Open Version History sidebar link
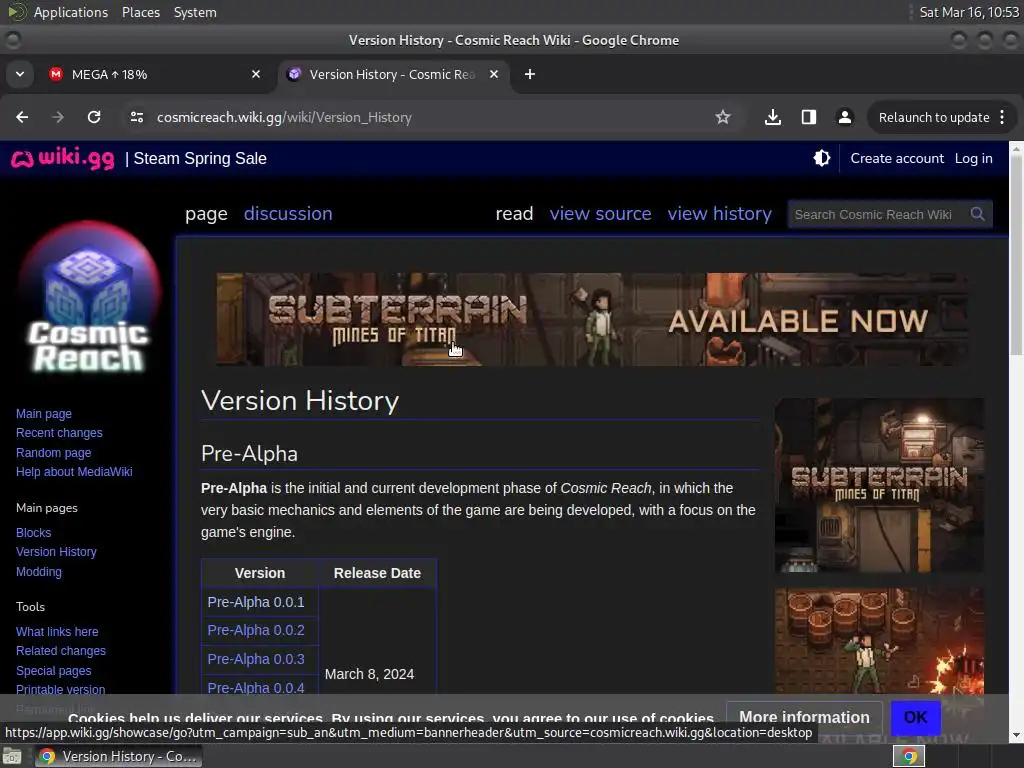 tap(56, 552)
